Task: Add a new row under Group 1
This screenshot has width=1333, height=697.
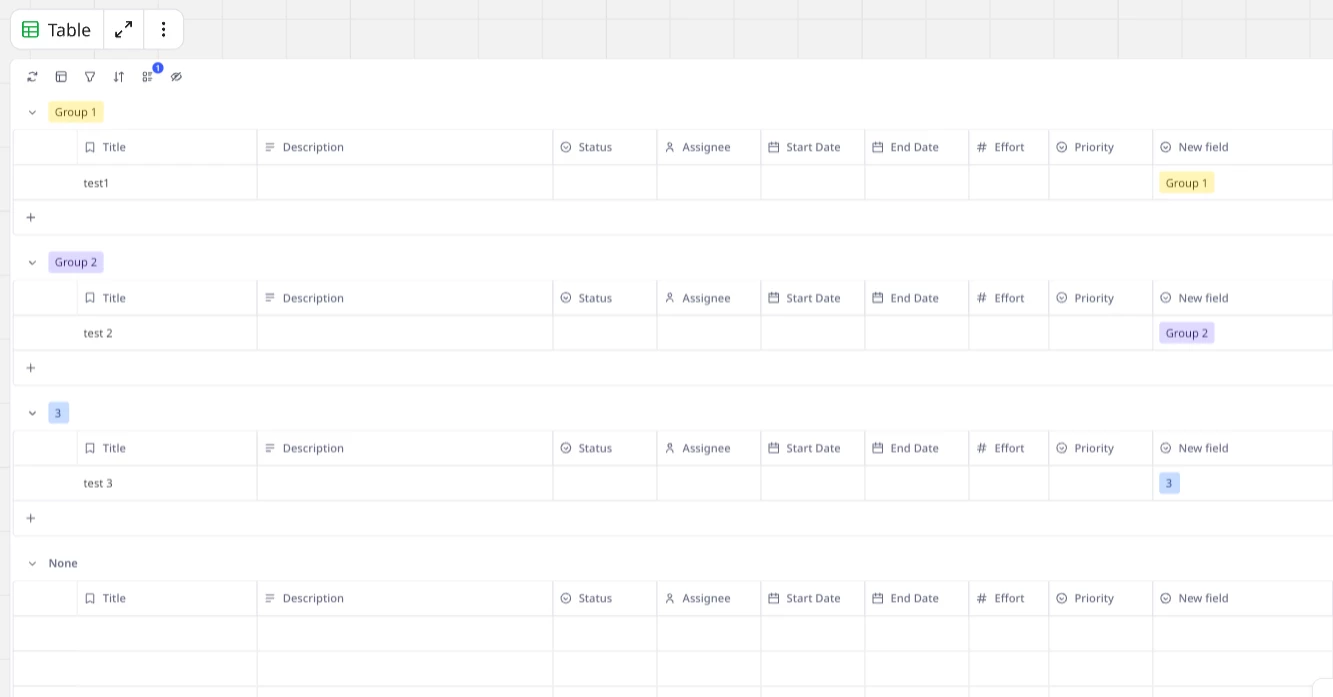Action: [x=31, y=217]
